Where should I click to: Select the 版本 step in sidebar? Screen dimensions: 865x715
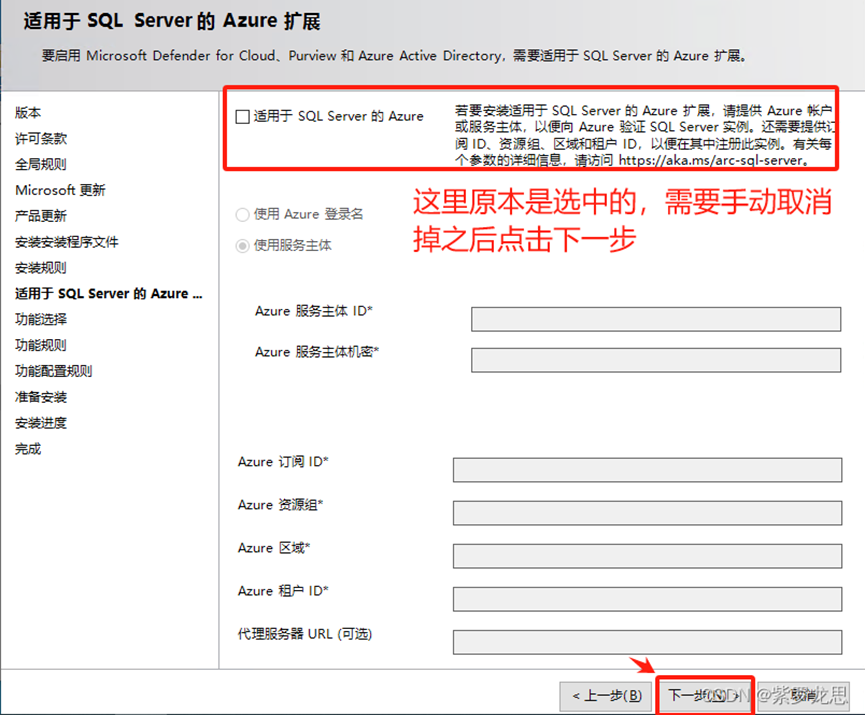click(x=28, y=113)
